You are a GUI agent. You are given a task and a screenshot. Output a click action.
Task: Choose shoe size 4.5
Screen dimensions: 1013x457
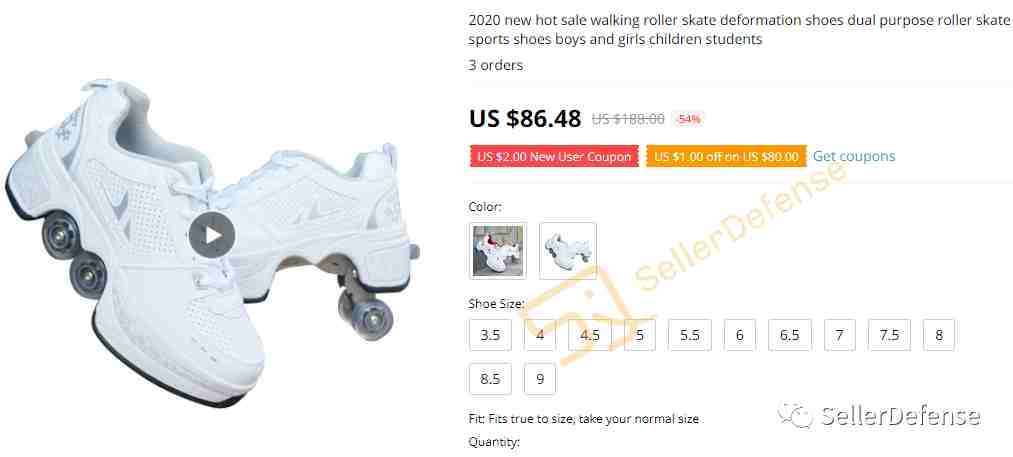(x=590, y=335)
